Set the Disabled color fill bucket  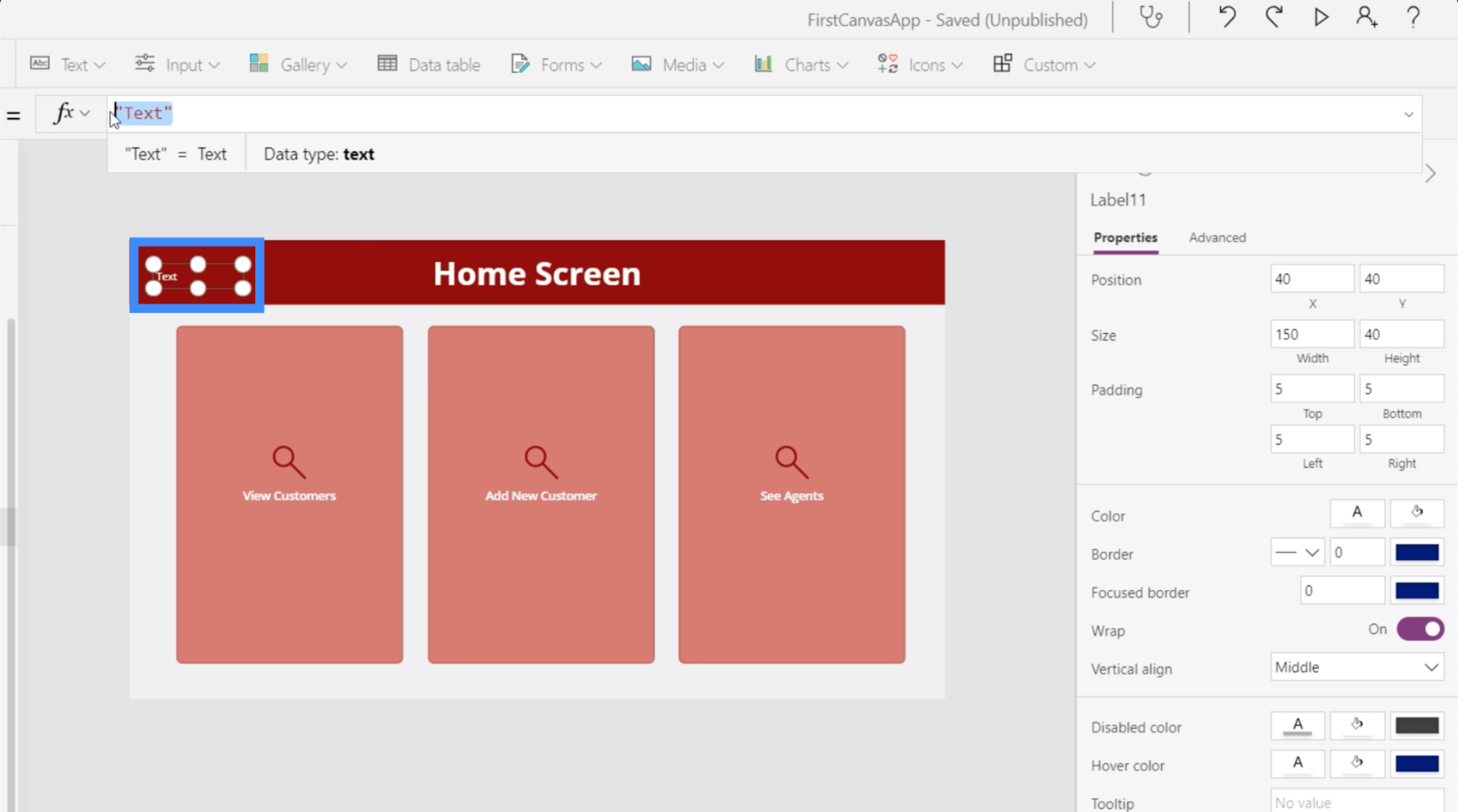point(1357,725)
